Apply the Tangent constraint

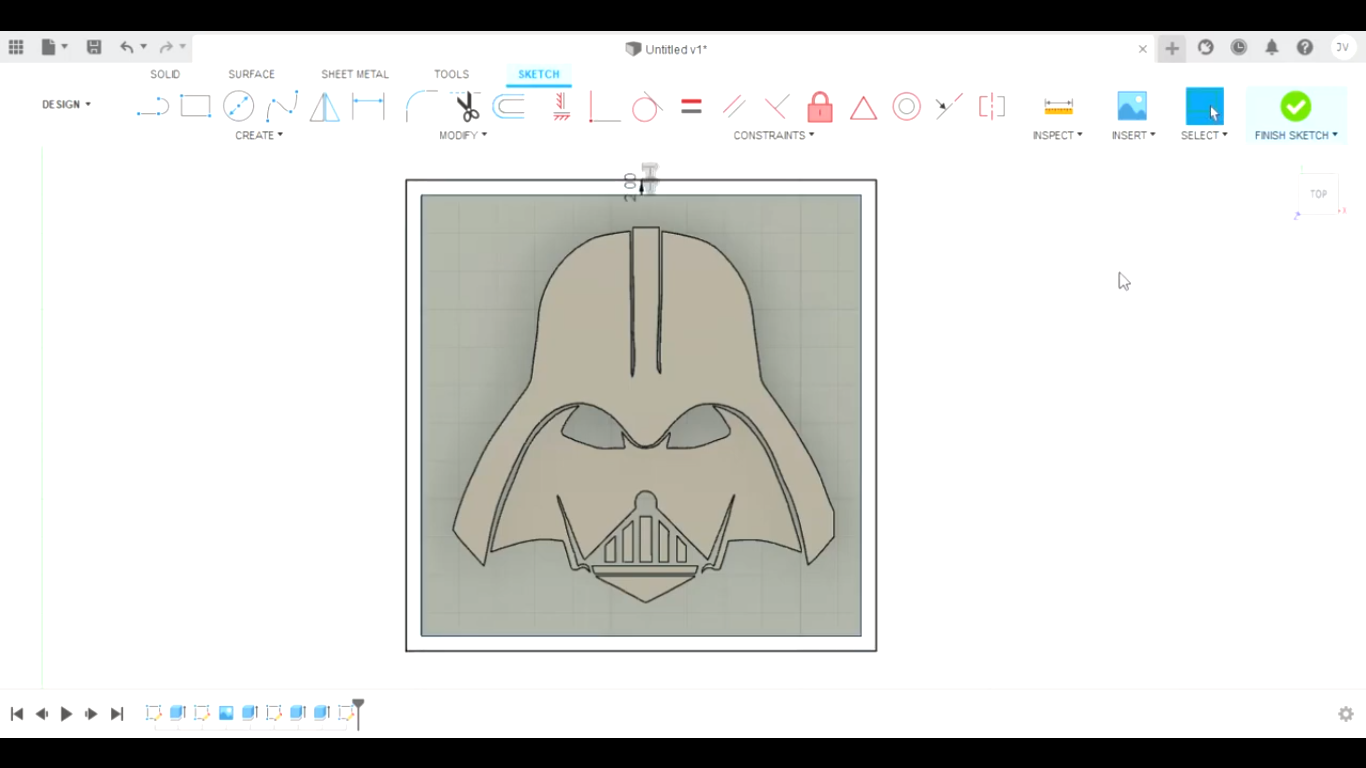point(647,106)
